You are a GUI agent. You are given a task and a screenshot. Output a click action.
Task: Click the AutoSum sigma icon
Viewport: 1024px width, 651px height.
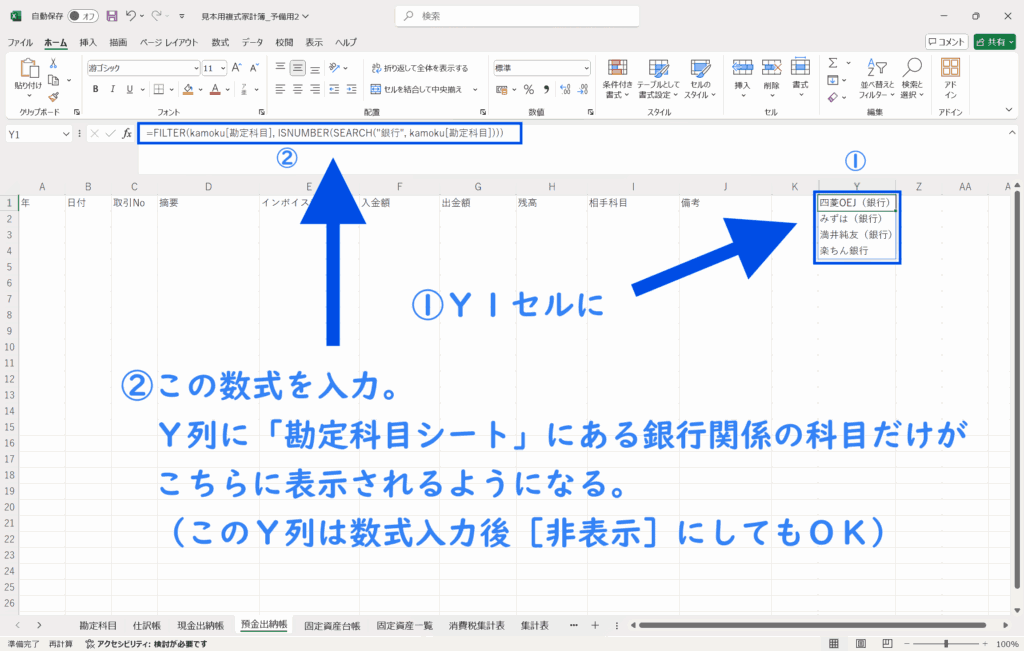point(833,63)
